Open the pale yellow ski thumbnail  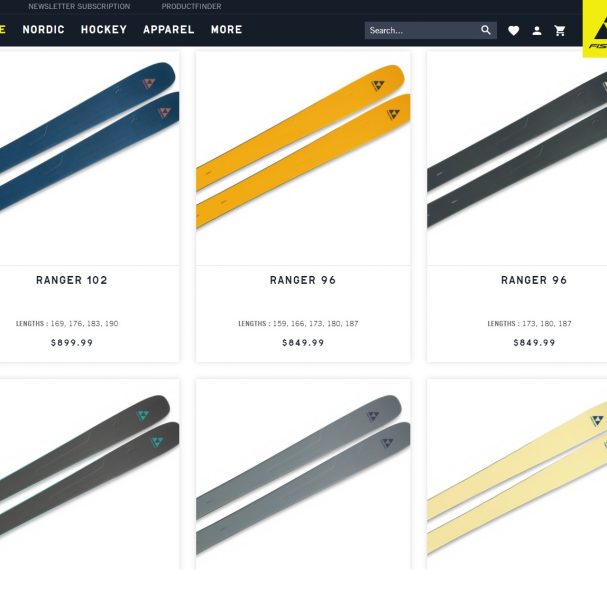coord(517,474)
